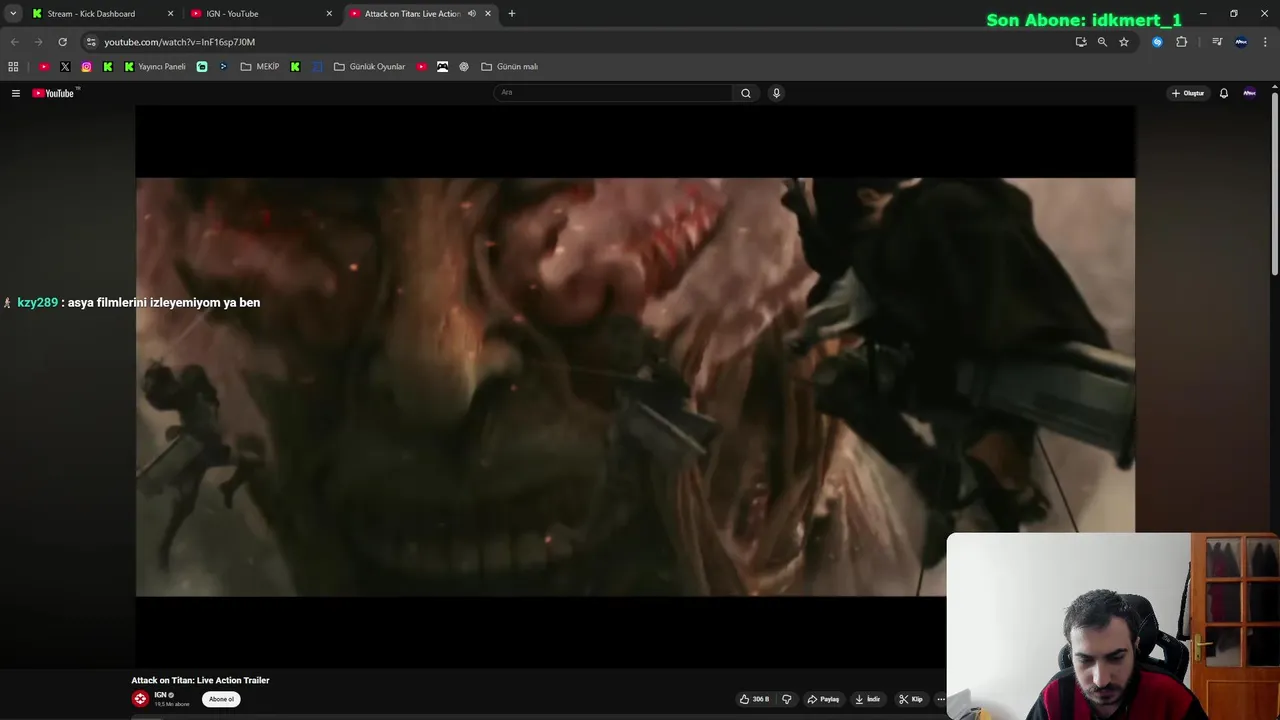Dislike the video with thumbs down
1280x720 pixels.
click(787, 699)
